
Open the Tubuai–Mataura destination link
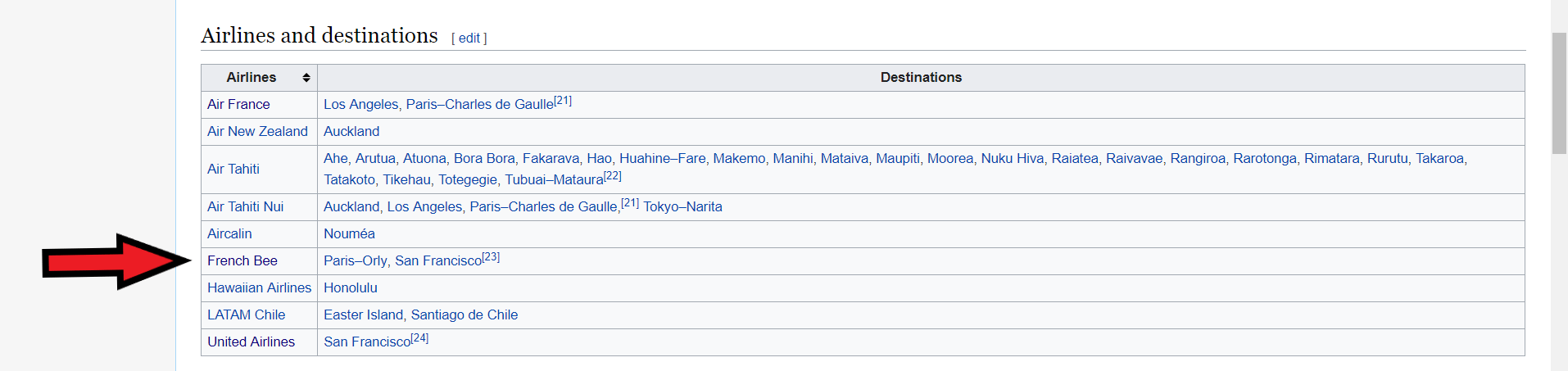coord(554,179)
